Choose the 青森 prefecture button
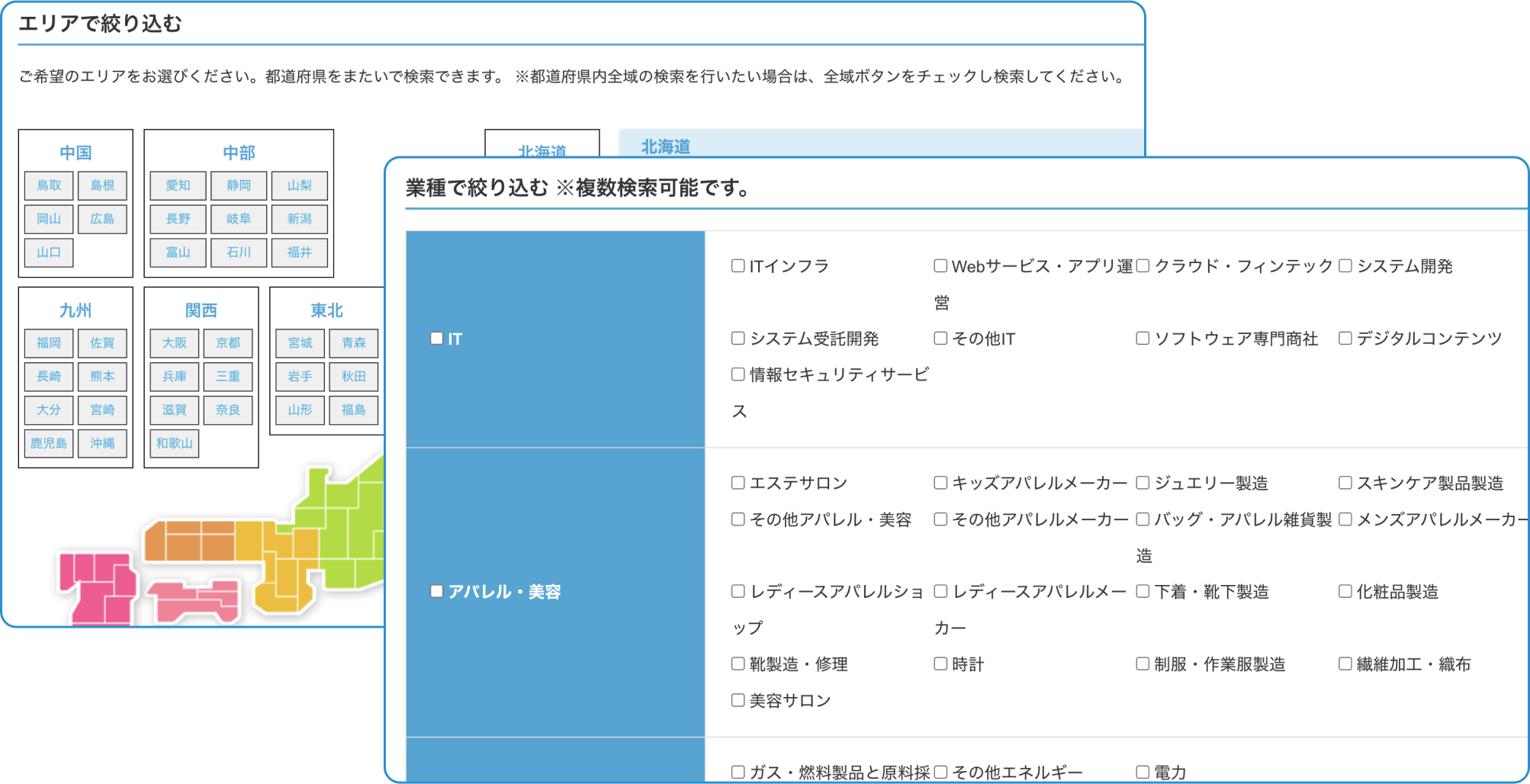 (x=354, y=343)
